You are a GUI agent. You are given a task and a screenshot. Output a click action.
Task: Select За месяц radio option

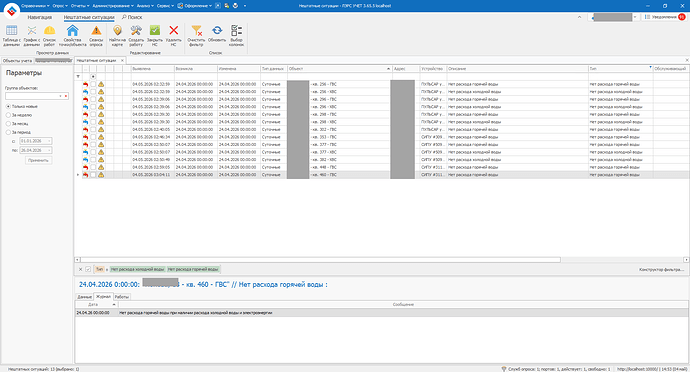8,124
